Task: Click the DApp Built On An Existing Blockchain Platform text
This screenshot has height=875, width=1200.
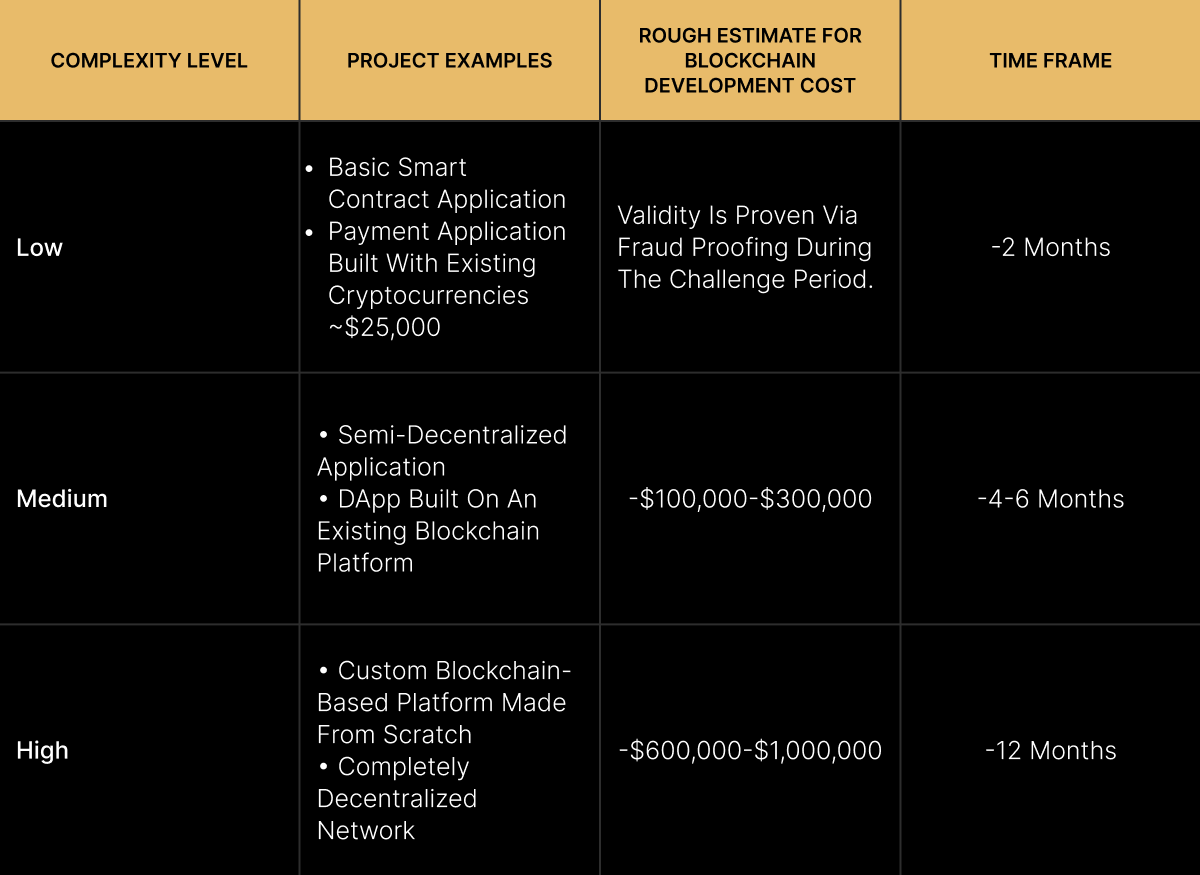Action: [428, 531]
